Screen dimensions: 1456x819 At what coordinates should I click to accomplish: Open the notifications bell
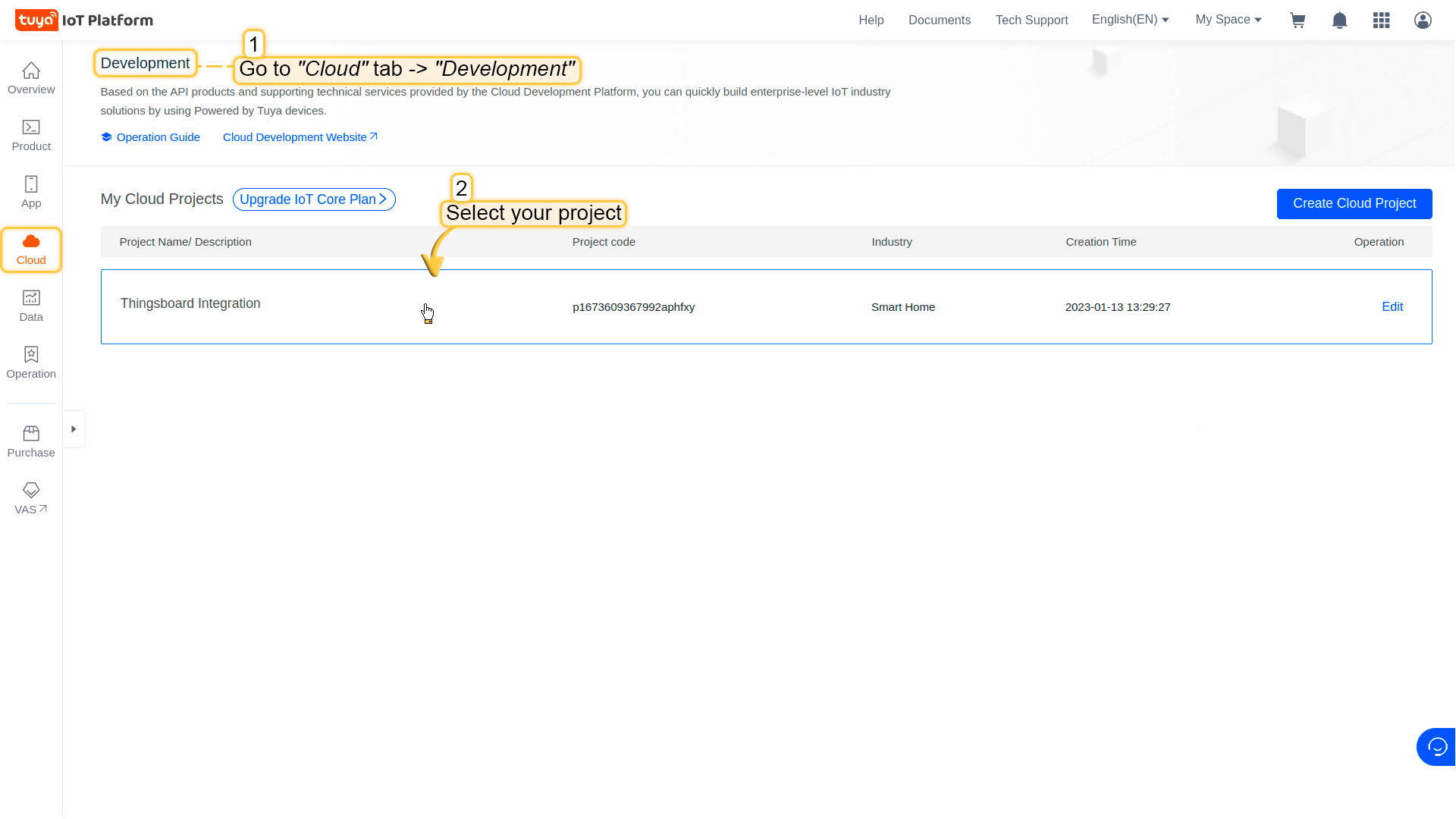[x=1339, y=20]
